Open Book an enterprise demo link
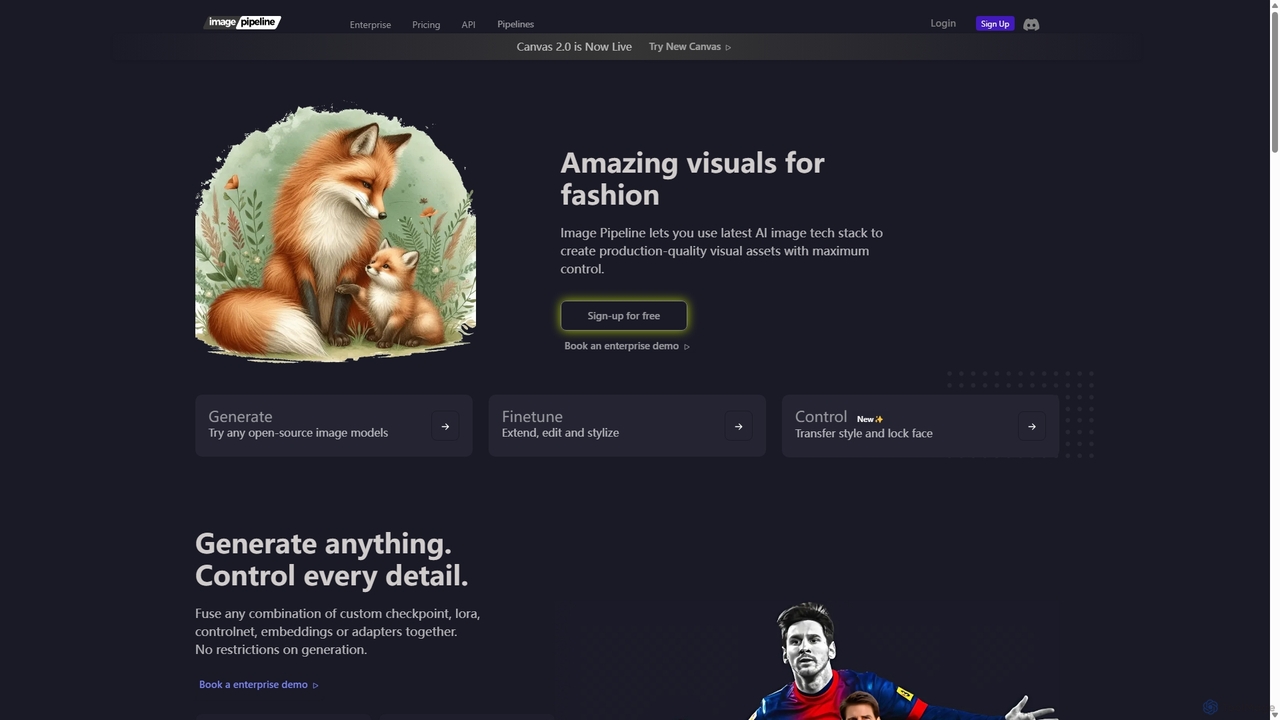The width and height of the screenshot is (1280, 720). point(627,346)
